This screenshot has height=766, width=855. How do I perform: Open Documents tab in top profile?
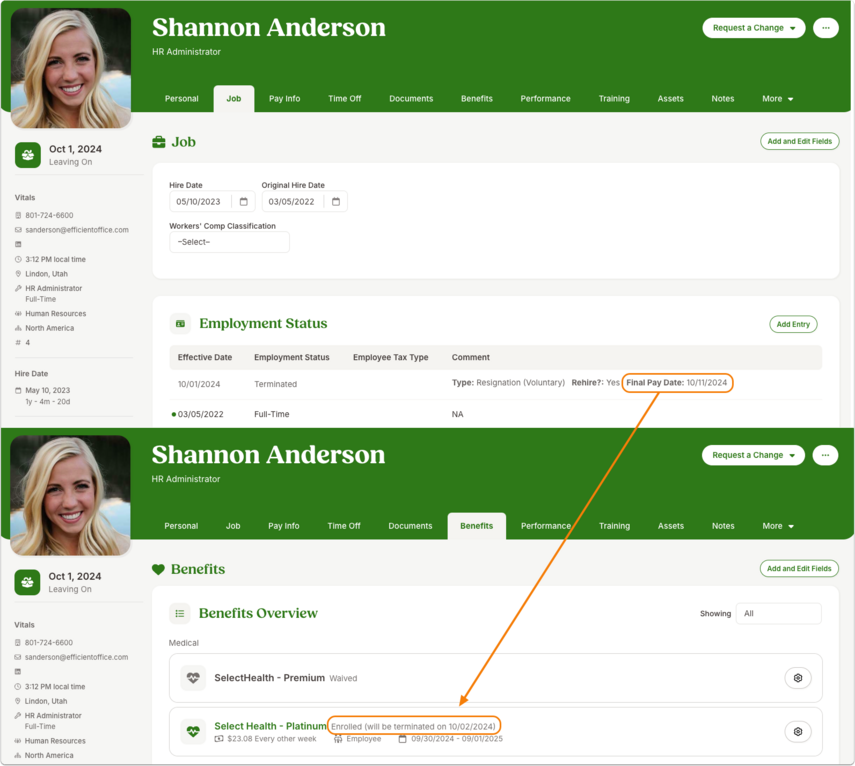click(411, 99)
